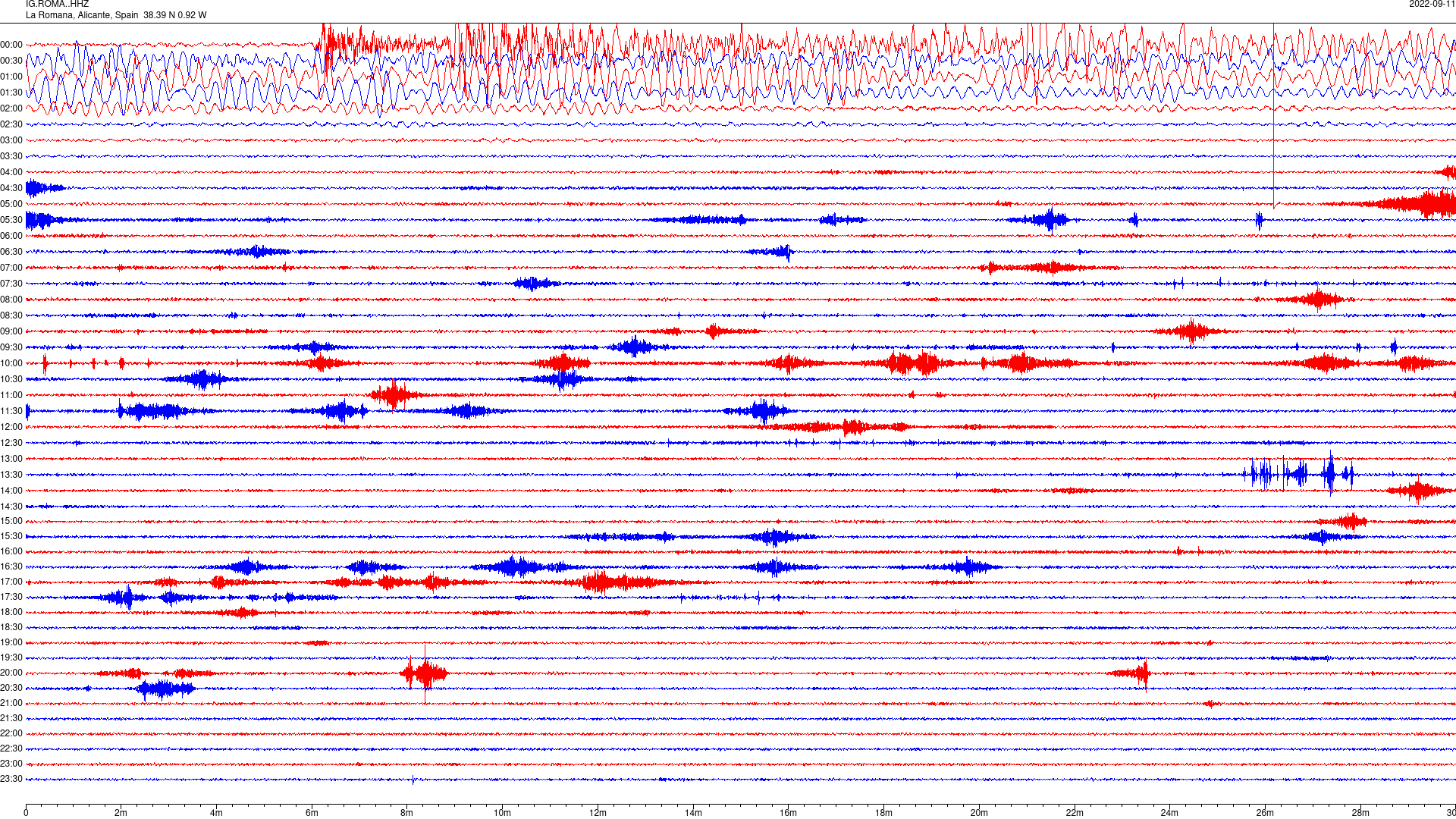Click the 07:00 trace time label
Screen dimensions: 1456x819
point(11,268)
